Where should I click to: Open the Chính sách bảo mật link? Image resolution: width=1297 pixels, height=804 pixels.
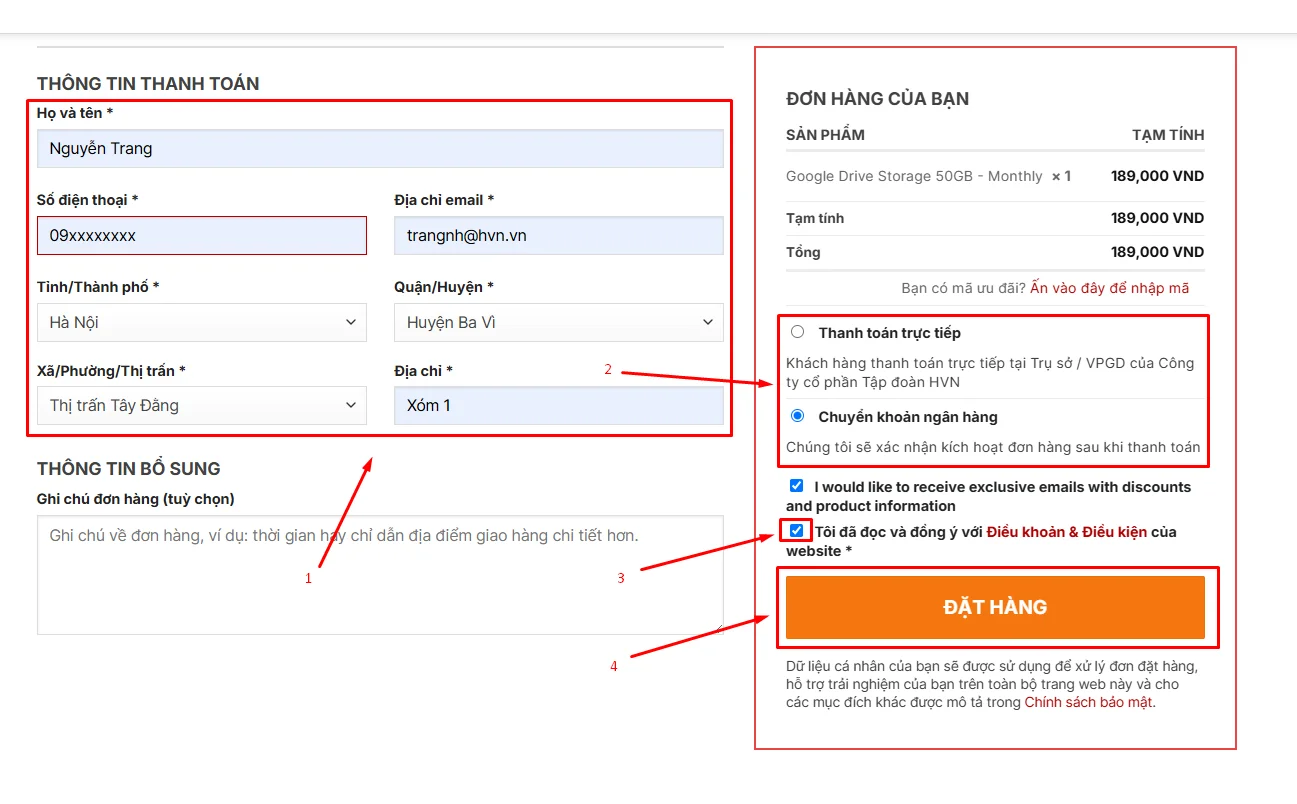click(x=1088, y=702)
